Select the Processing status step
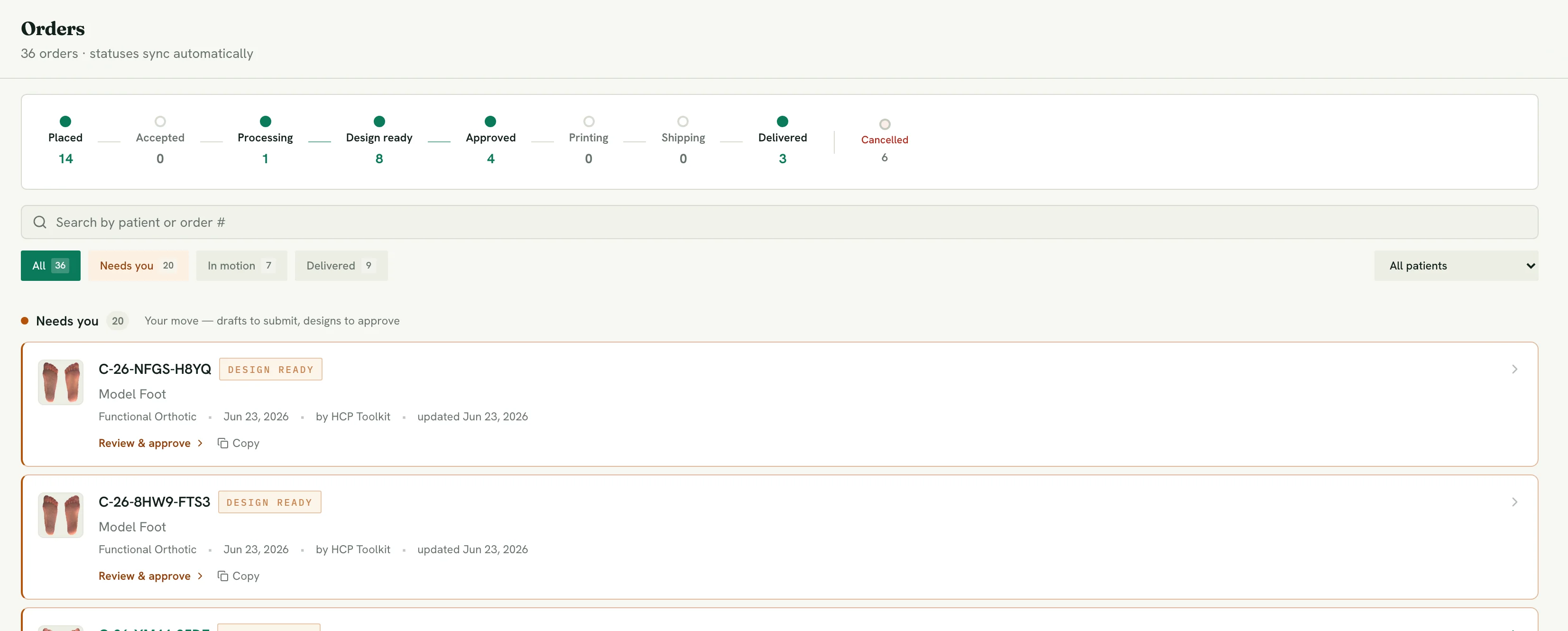 pyautogui.click(x=265, y=140)
